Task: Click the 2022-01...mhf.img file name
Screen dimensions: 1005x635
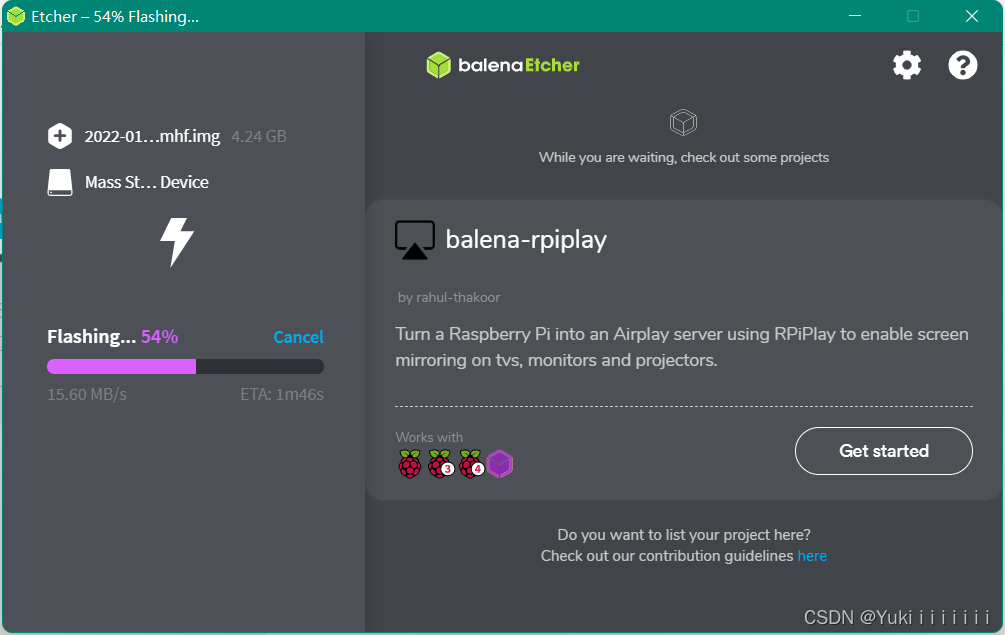Action: click(x=152, y=136)
